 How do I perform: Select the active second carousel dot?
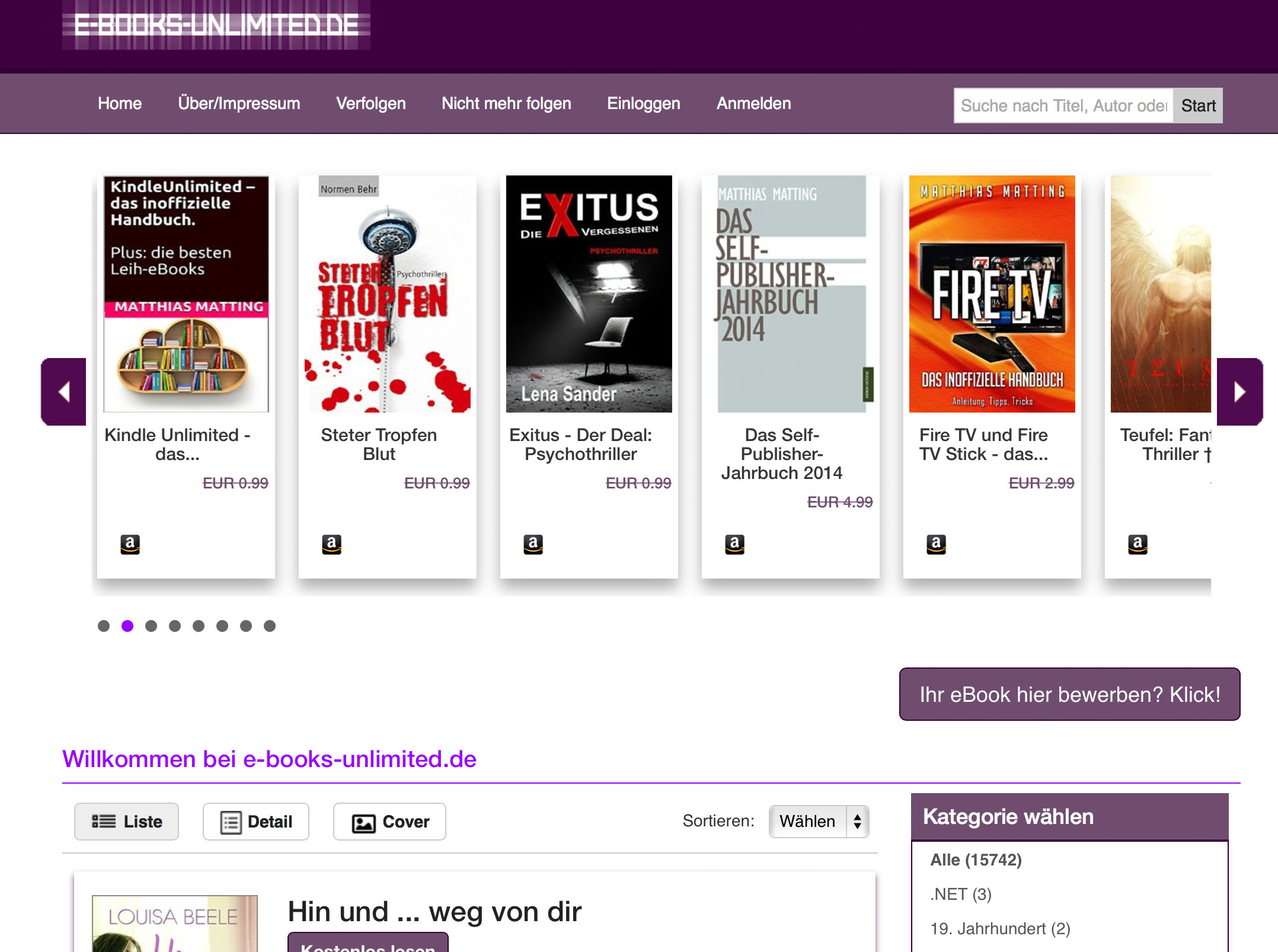(x=127, y=626)
